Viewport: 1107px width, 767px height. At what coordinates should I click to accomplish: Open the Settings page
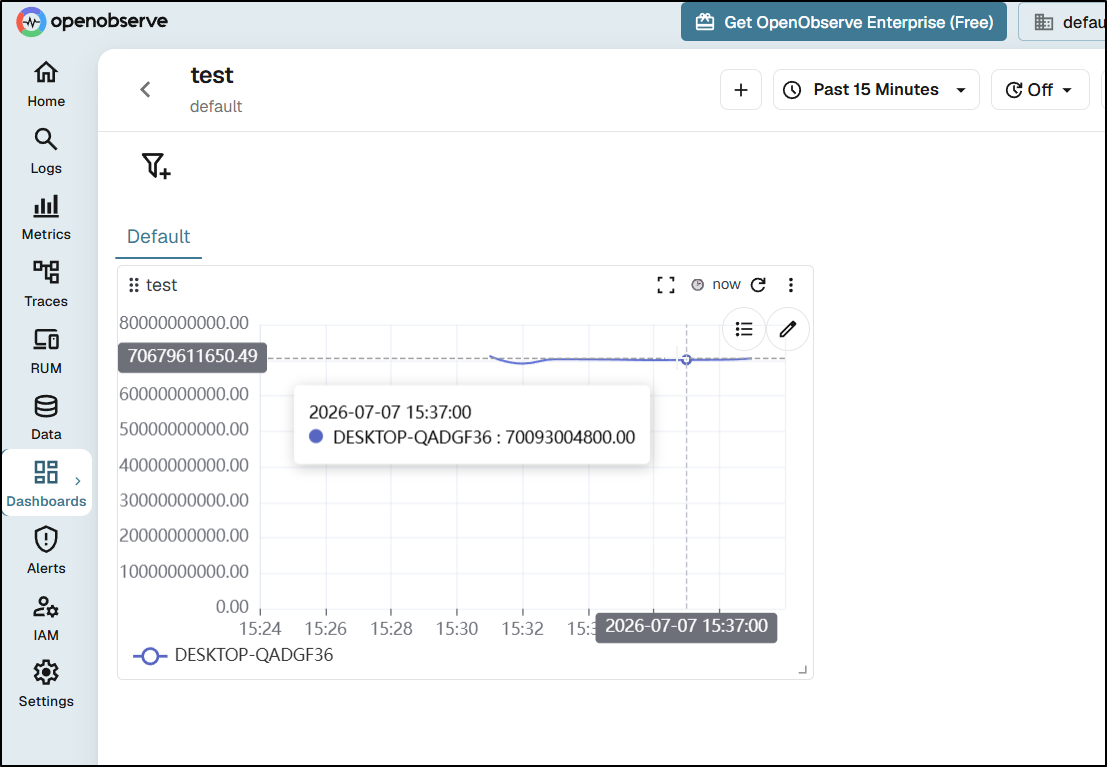(46, 684)
